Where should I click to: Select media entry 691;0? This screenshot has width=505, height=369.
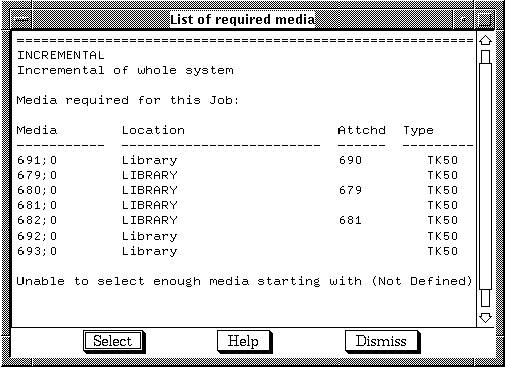(x=37, y=160)
